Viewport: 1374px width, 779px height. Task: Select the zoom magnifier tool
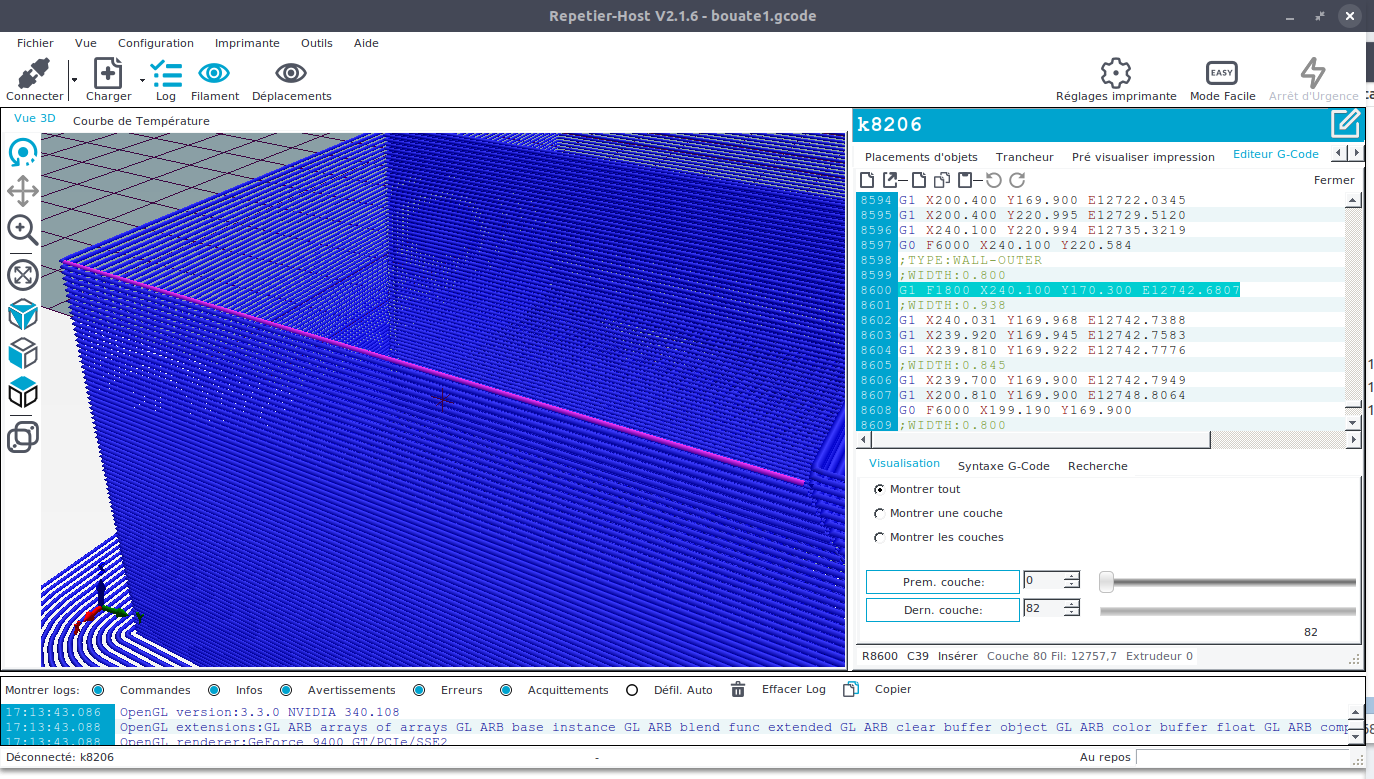coord(23,230)
